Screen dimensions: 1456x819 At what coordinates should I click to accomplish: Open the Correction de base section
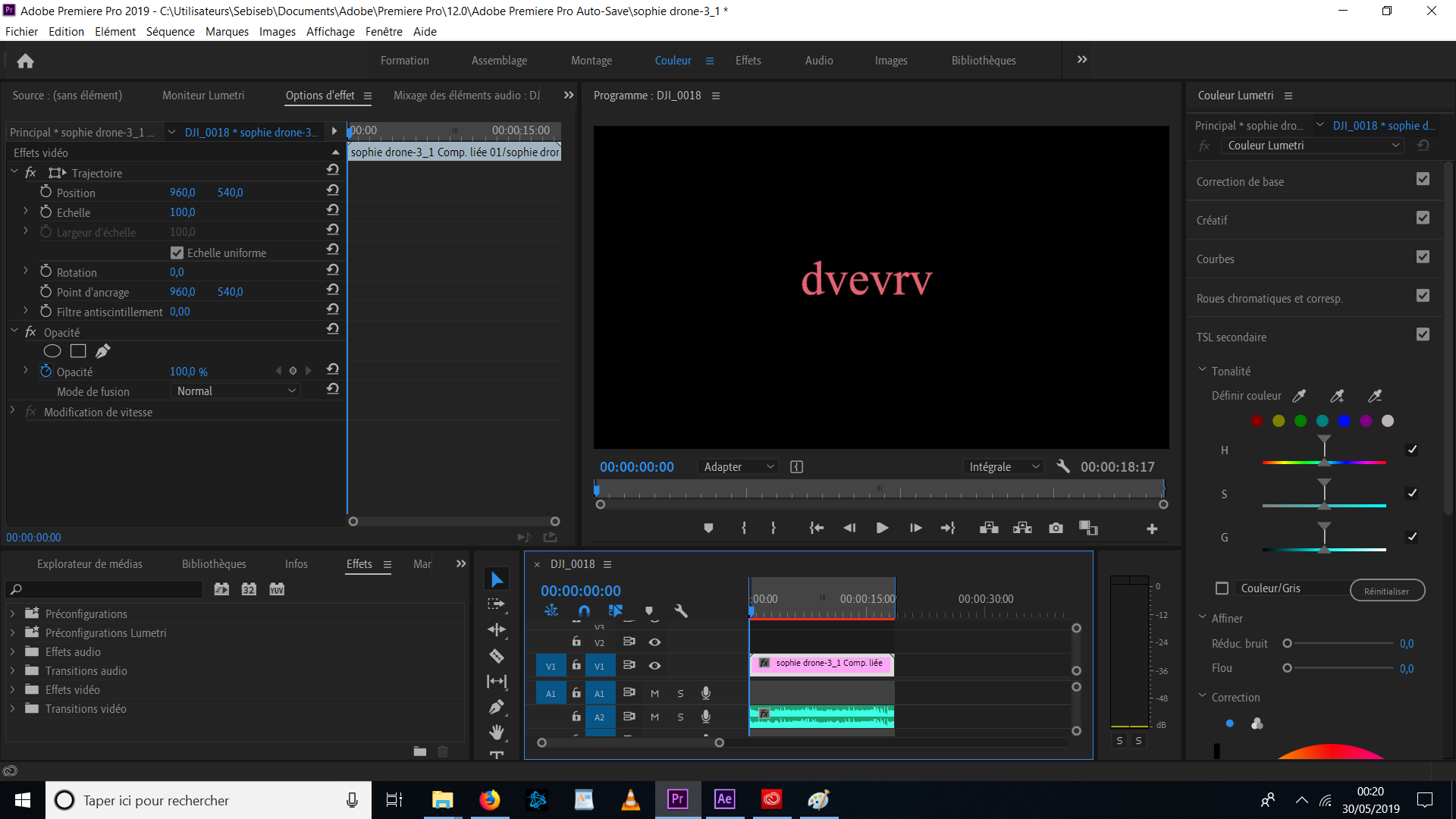click(1240, 182)
